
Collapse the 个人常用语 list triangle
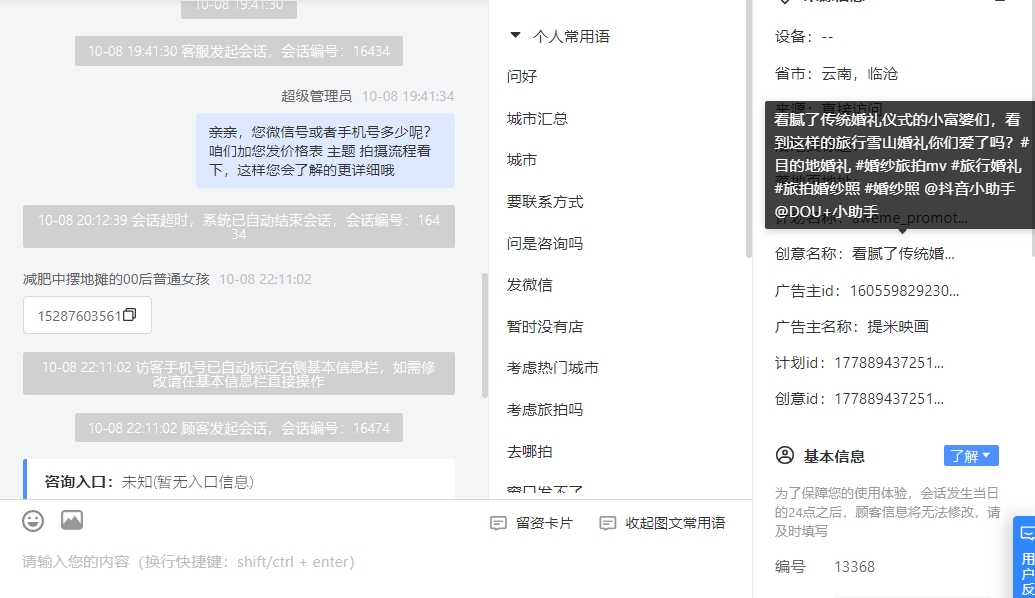point(516,35)
